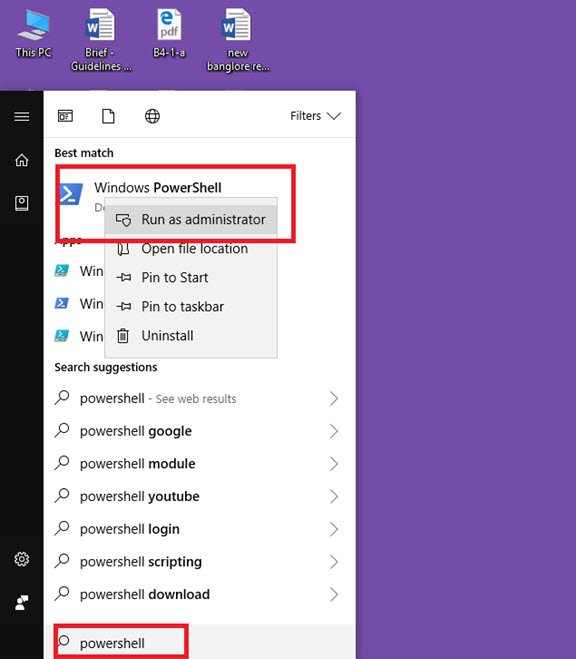
Task: Open new banglore Word document icon
Action: click(238, 40)
